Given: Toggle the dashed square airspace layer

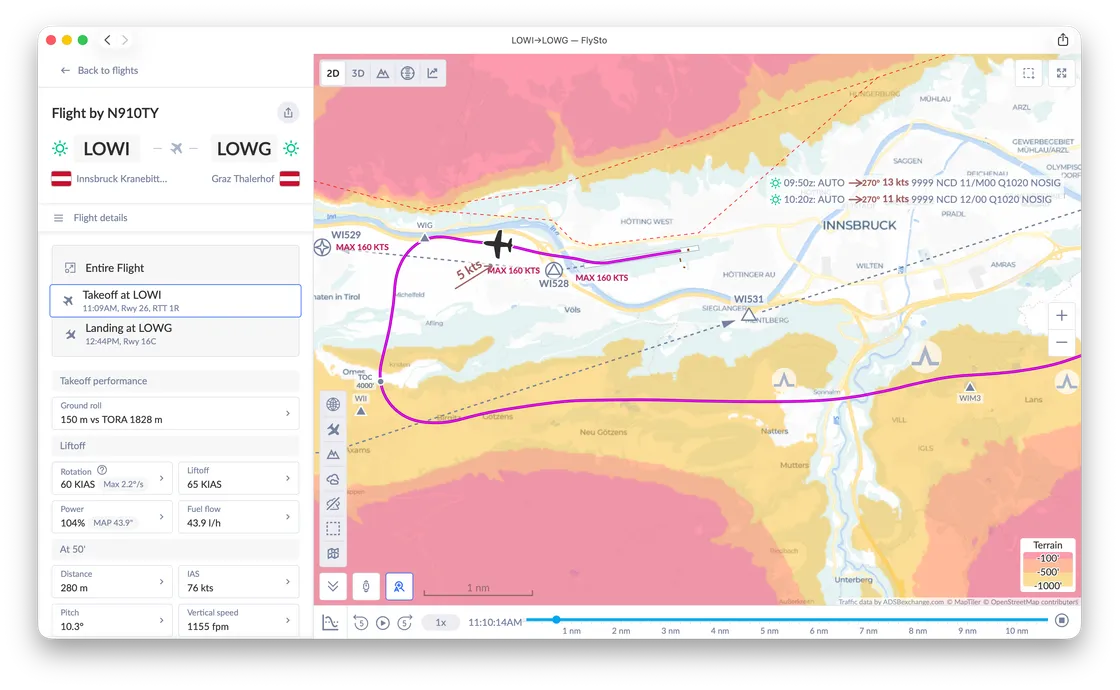Looking at the screenshot, I should (333, 529).
